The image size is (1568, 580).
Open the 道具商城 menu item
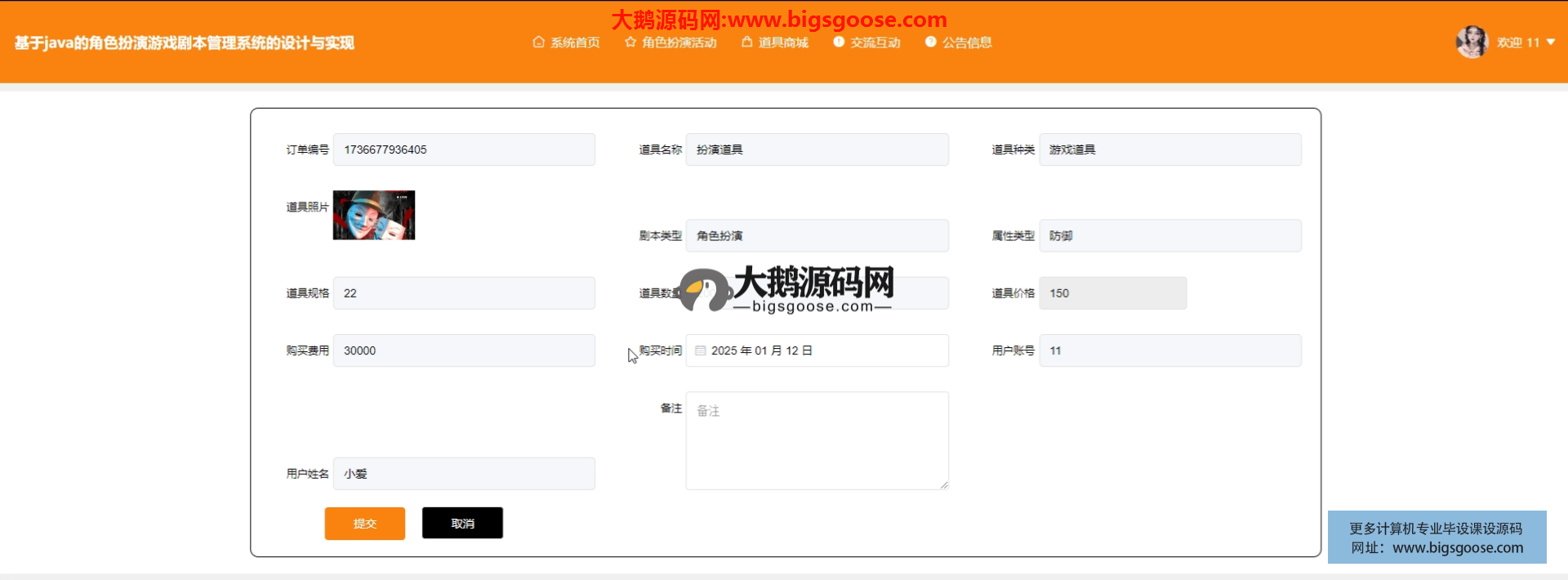(x=782, y=42)
